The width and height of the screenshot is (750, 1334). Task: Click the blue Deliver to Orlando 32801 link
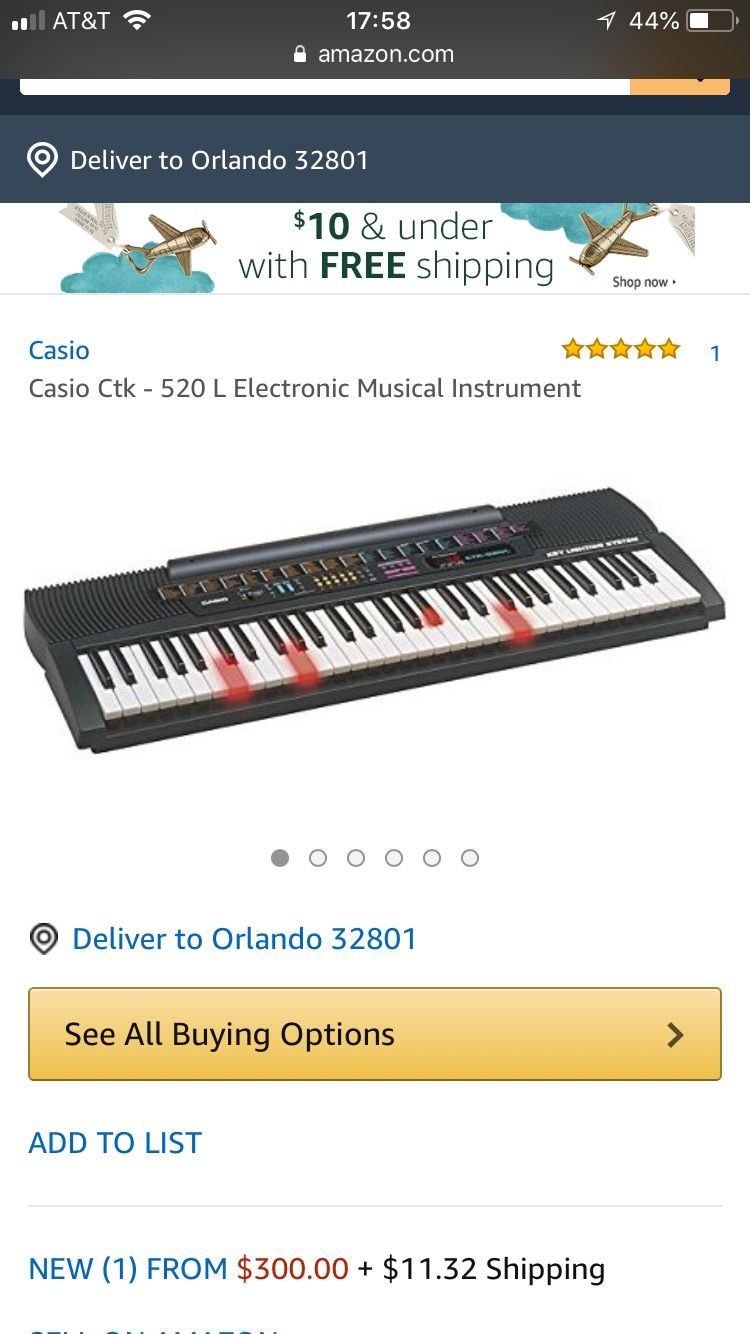pos(244,939)
